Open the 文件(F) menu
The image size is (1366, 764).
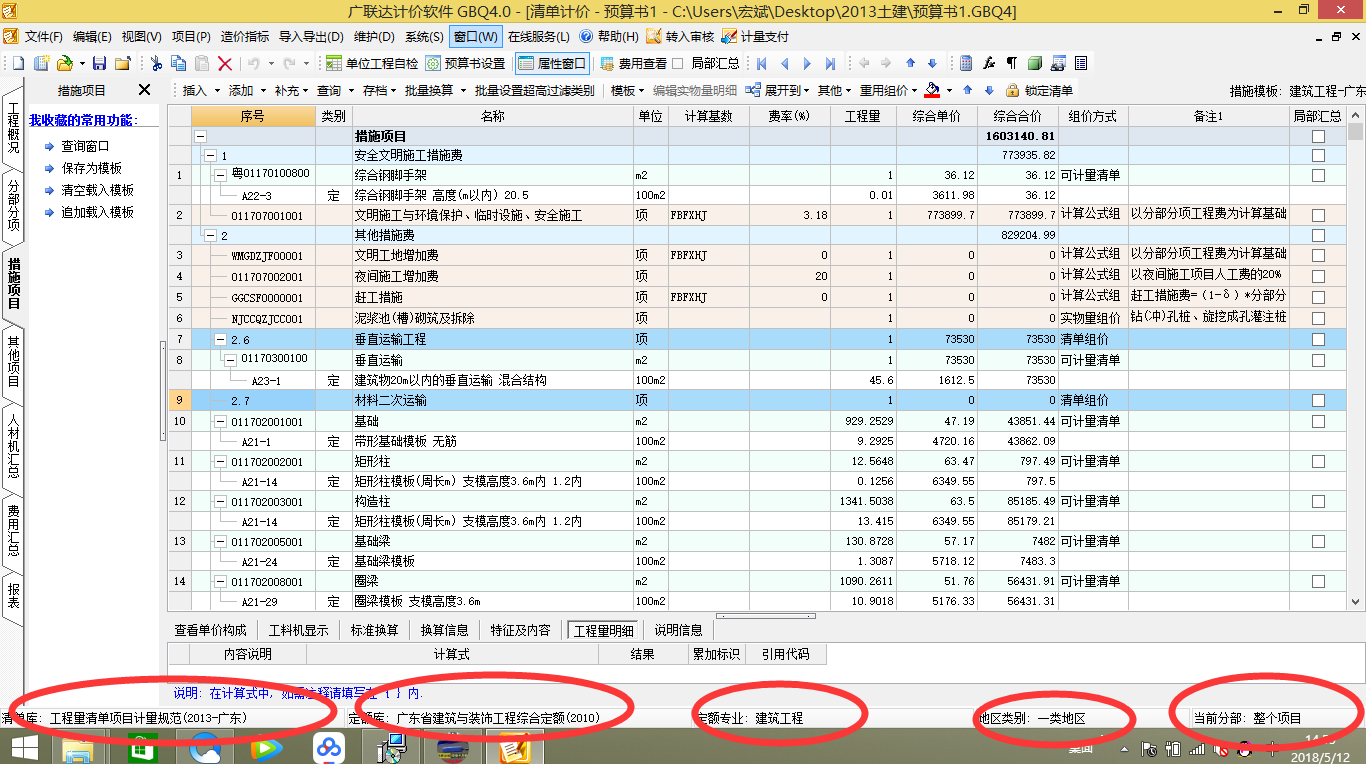point(43,37)
